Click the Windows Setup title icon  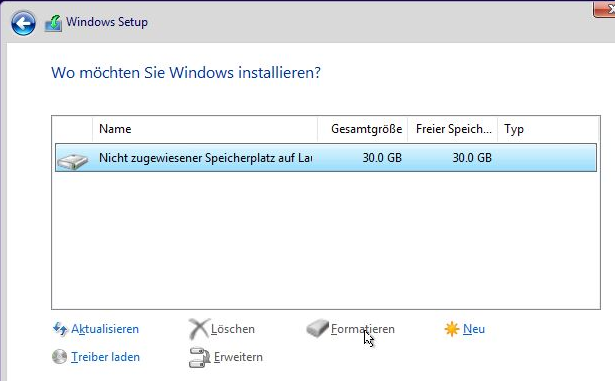(x=53, y=23)
